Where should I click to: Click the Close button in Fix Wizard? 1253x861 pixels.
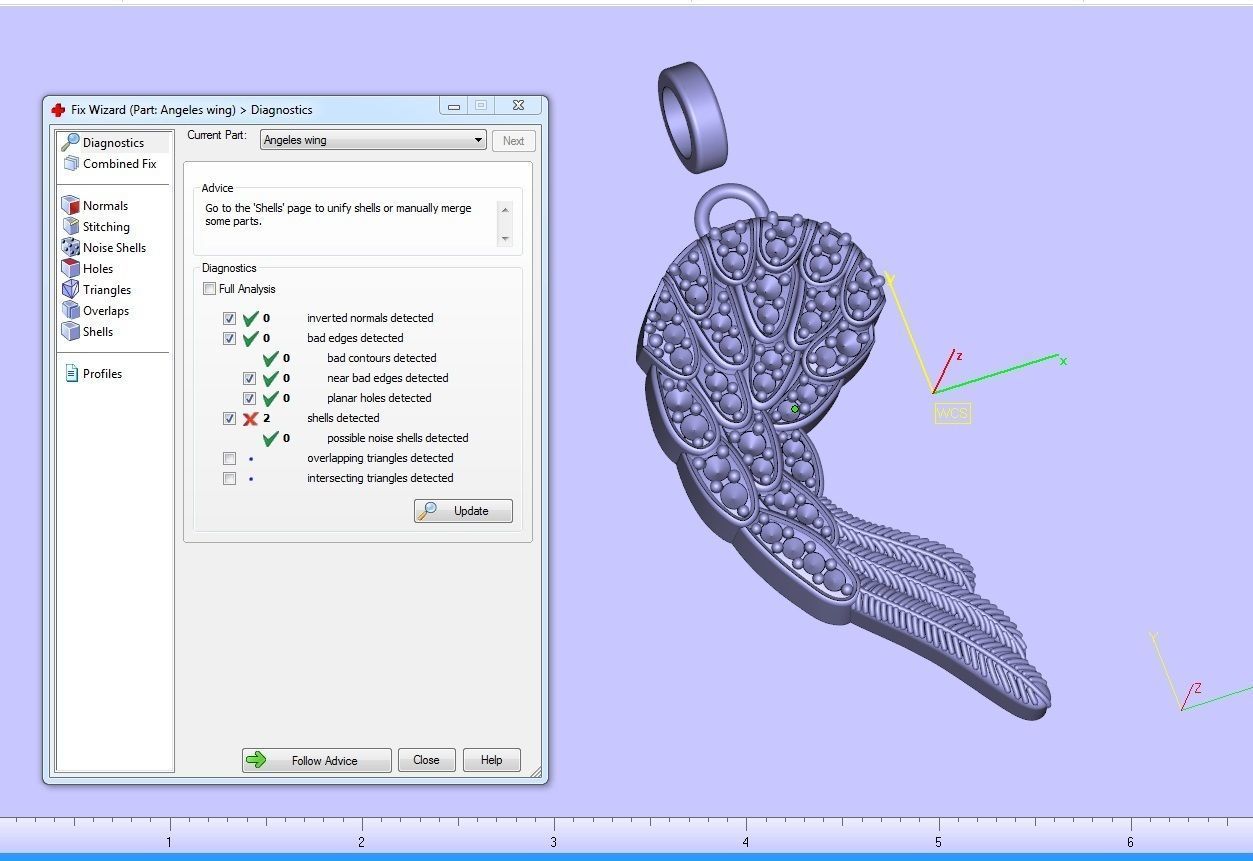pos(427,760)
